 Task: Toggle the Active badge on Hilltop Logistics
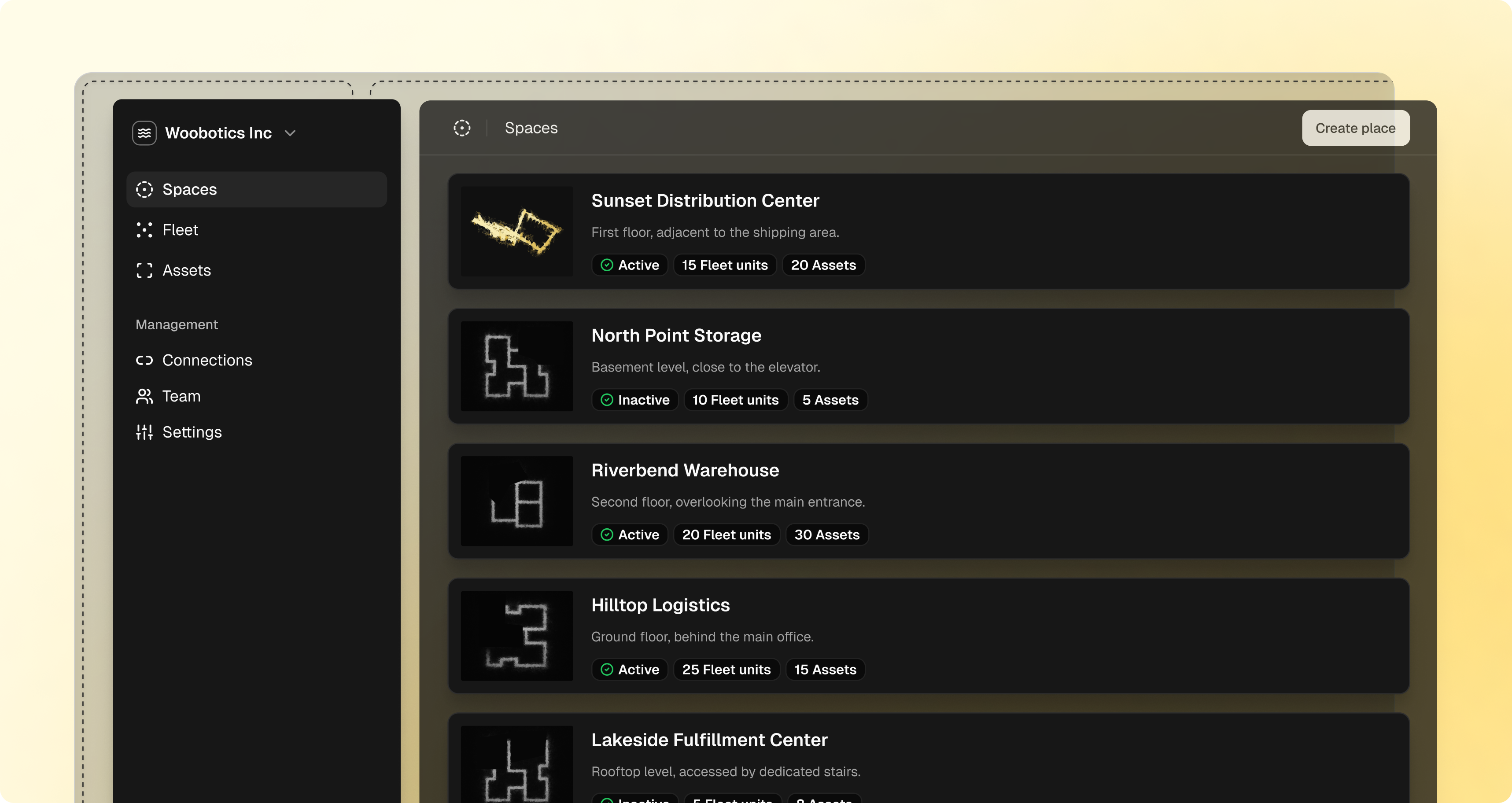click(629, 669)
